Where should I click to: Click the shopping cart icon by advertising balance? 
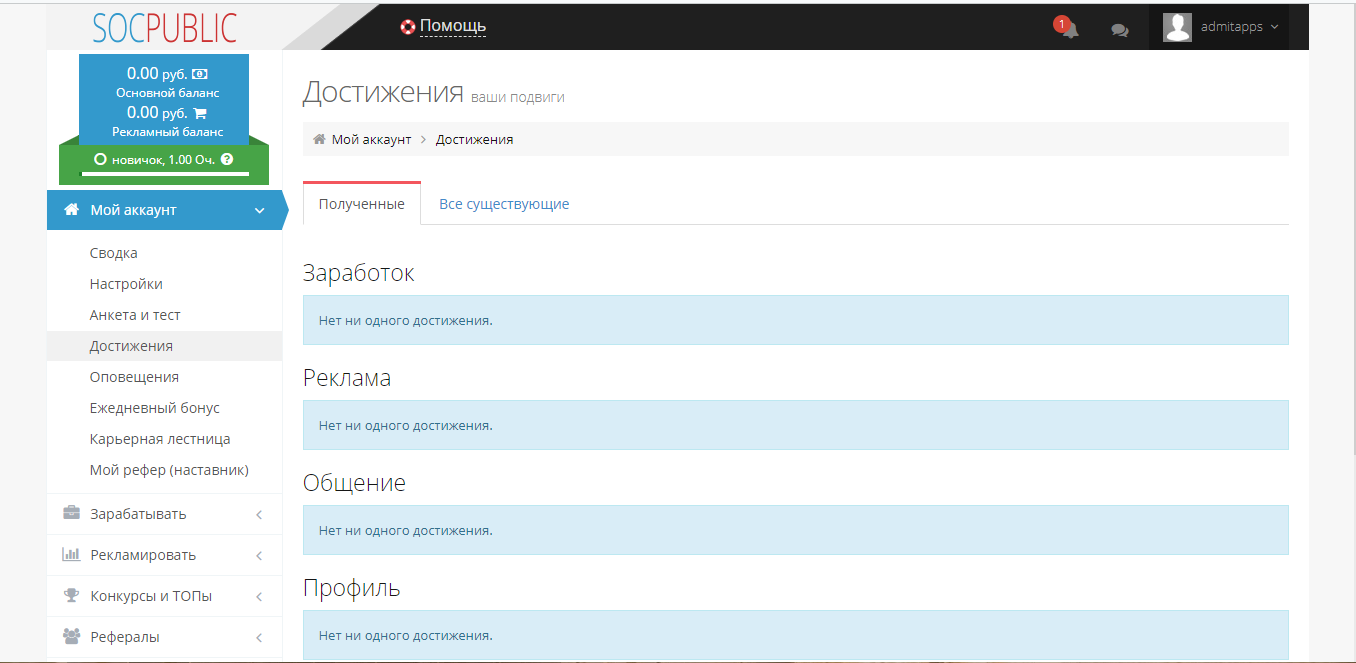[199, 113]
